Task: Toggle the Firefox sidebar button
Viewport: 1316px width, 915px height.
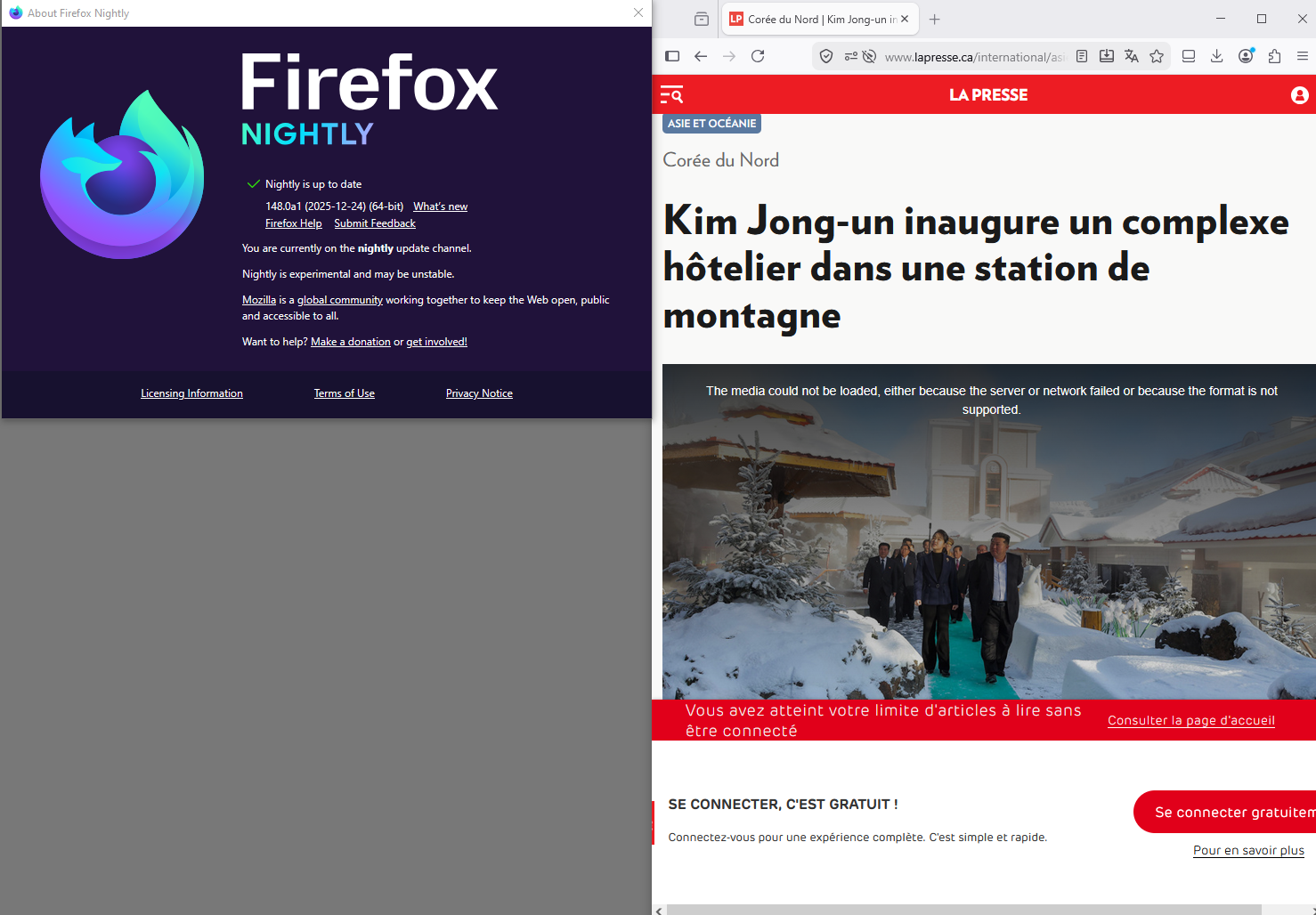Action: coord(672,56)
